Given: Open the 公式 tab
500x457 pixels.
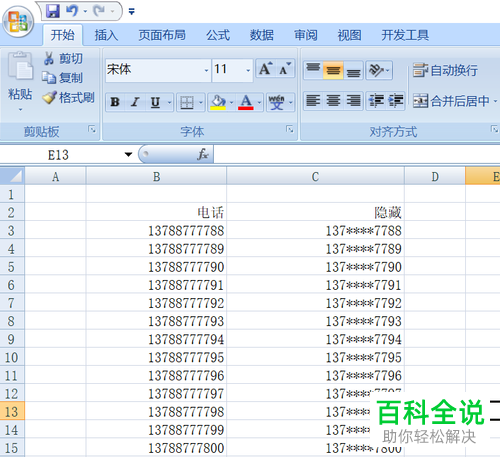Looking at the screenshot, I should coord(218,35).
